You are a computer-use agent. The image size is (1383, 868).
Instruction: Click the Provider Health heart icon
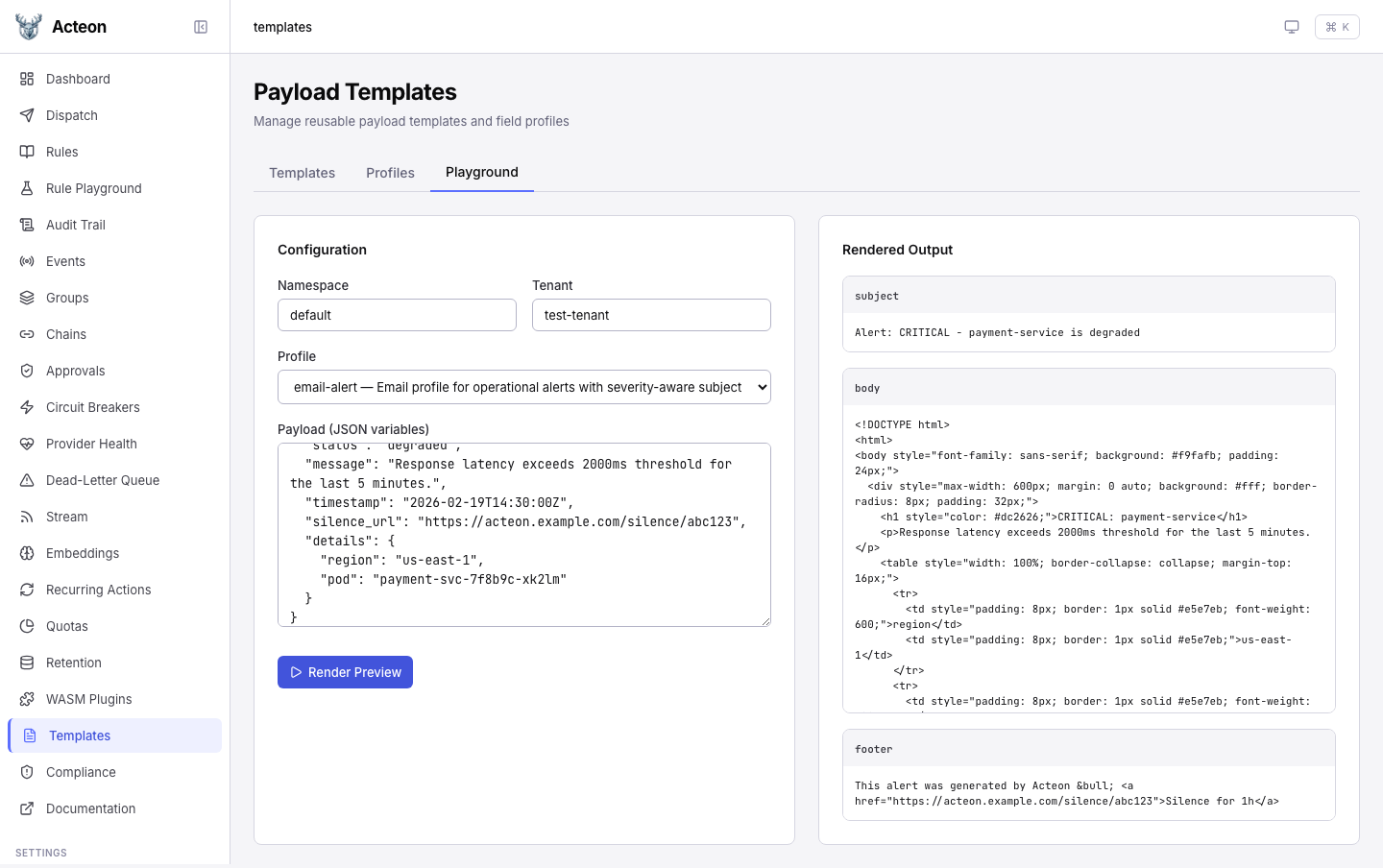coord(27,444)
